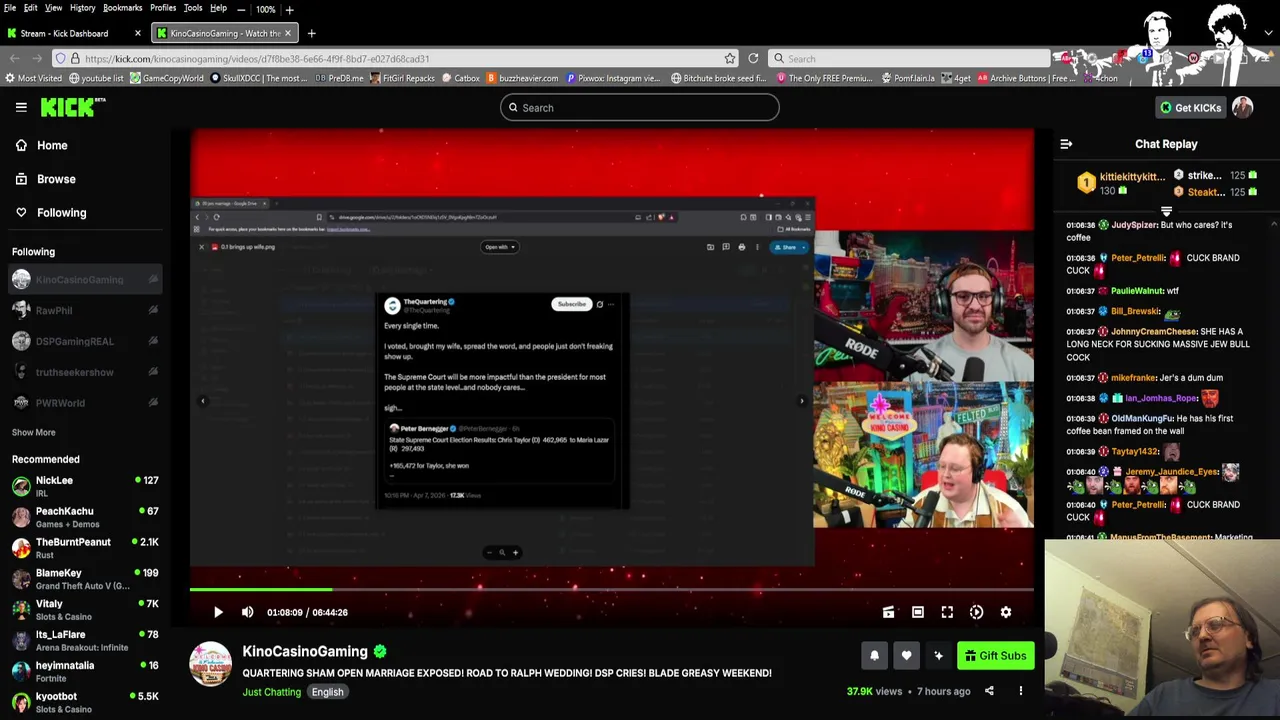
Task: Mute the video with the speaker icon
Action: [247, 612]
